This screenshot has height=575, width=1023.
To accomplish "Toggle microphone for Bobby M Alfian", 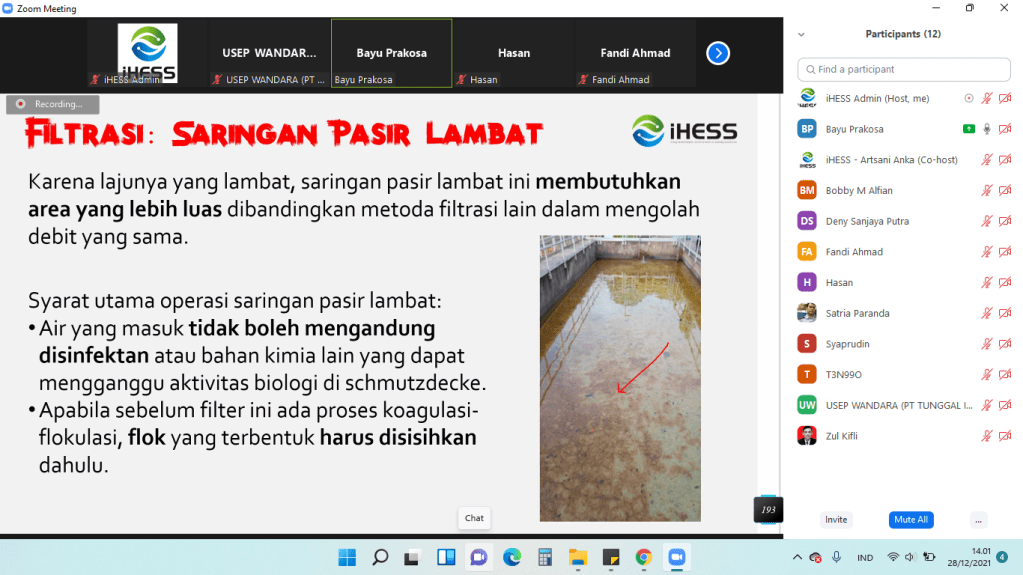I will click(987, 190).
